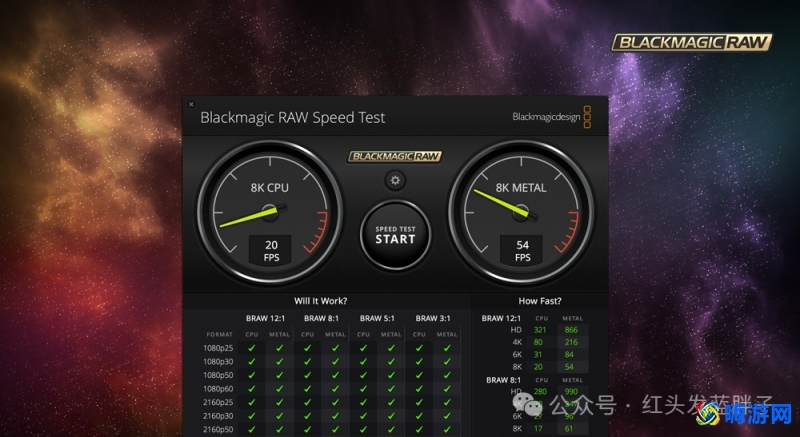Click the 2160p30 BRAW 5:1 METAL checkmark

[x=391, y=416]
